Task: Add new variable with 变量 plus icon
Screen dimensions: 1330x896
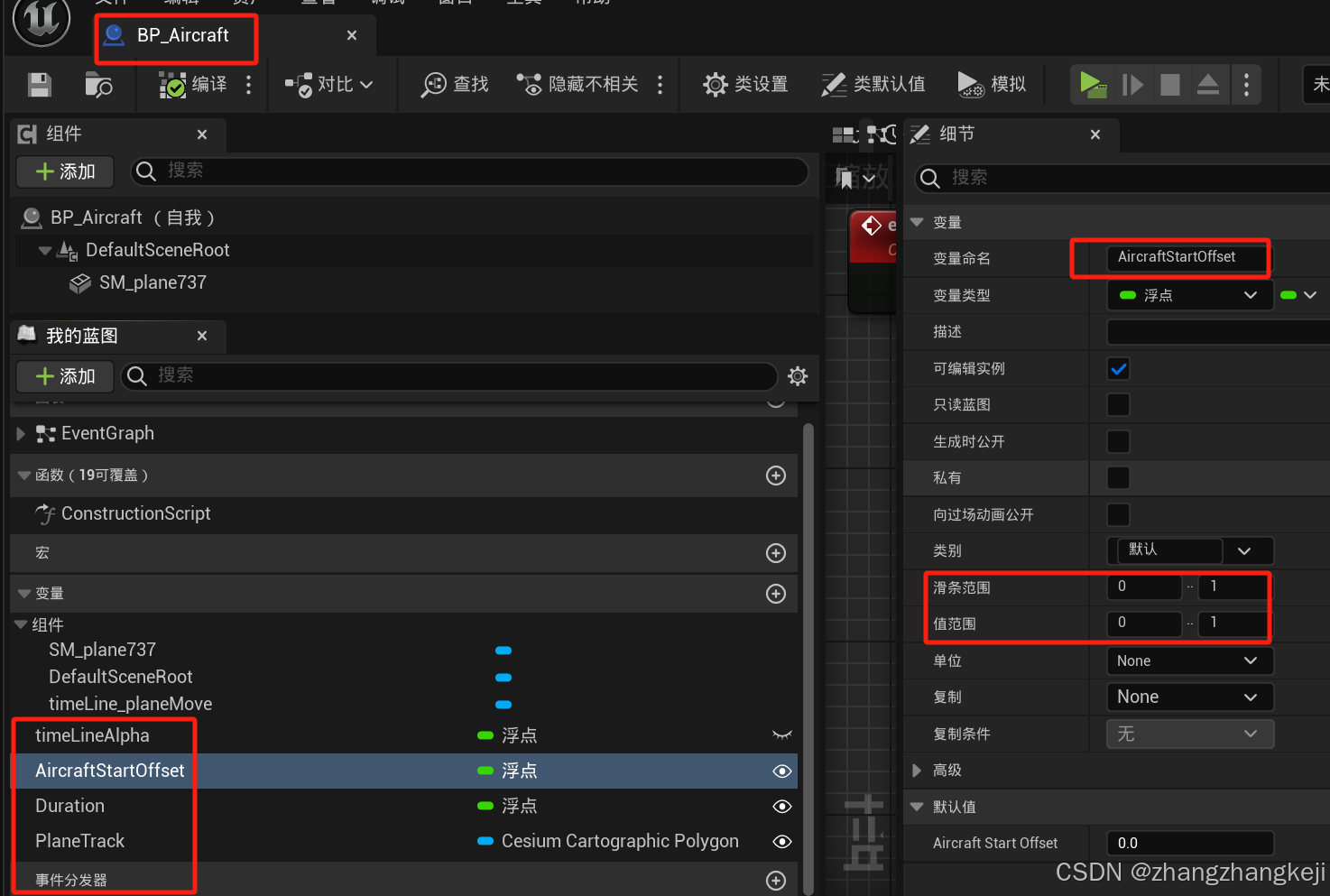Action: (776, 594)
